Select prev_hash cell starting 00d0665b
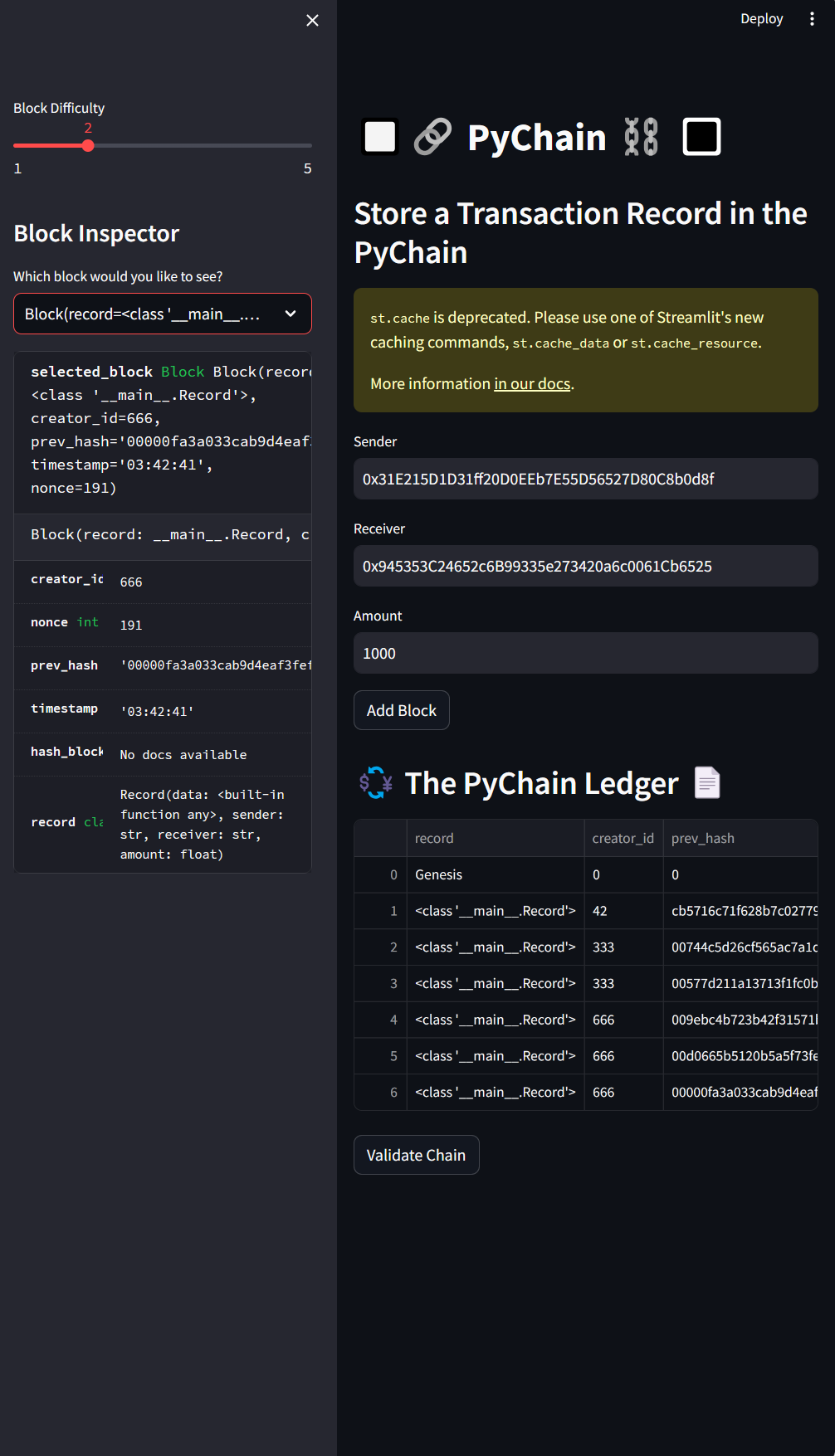 coord(740,1056)
